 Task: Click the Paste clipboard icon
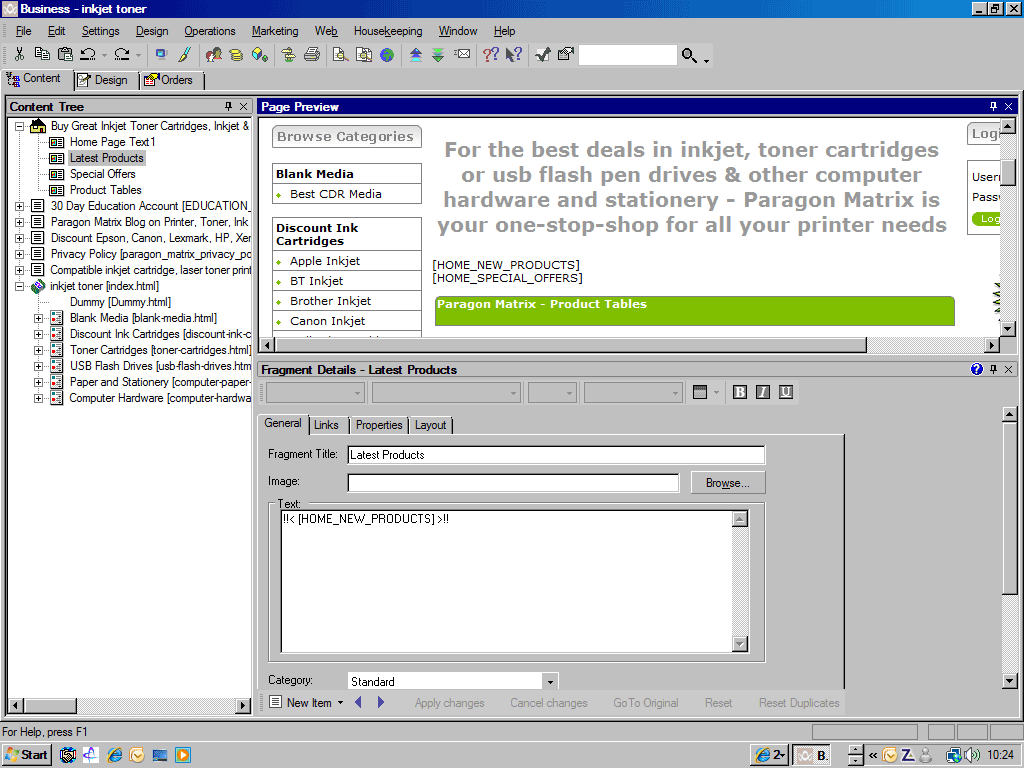(65, 55)
